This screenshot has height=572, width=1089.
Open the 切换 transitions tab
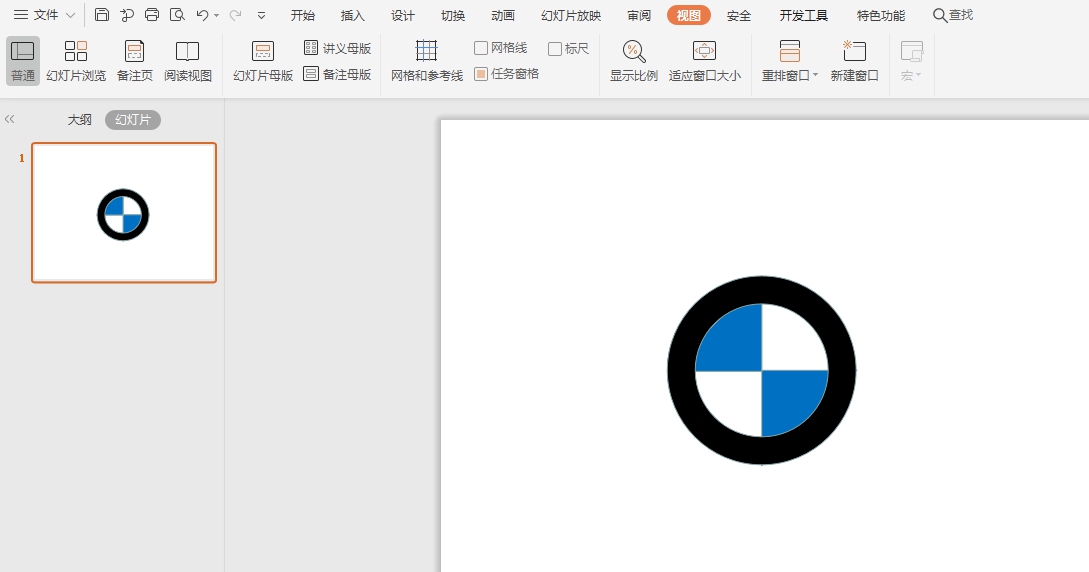(453, 15)
